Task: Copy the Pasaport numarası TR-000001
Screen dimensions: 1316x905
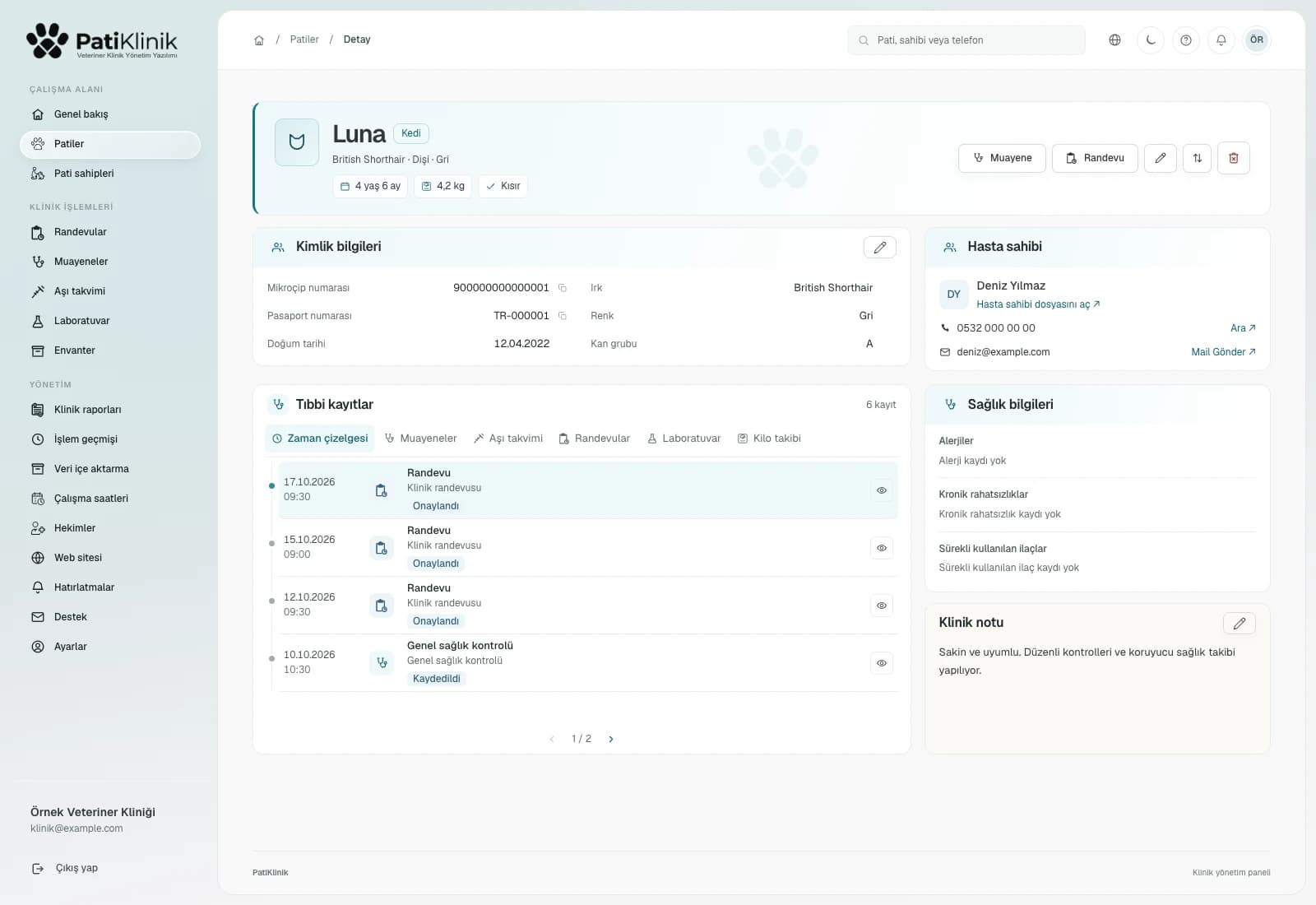Action: pyautogui.click(x=563, y=316)
